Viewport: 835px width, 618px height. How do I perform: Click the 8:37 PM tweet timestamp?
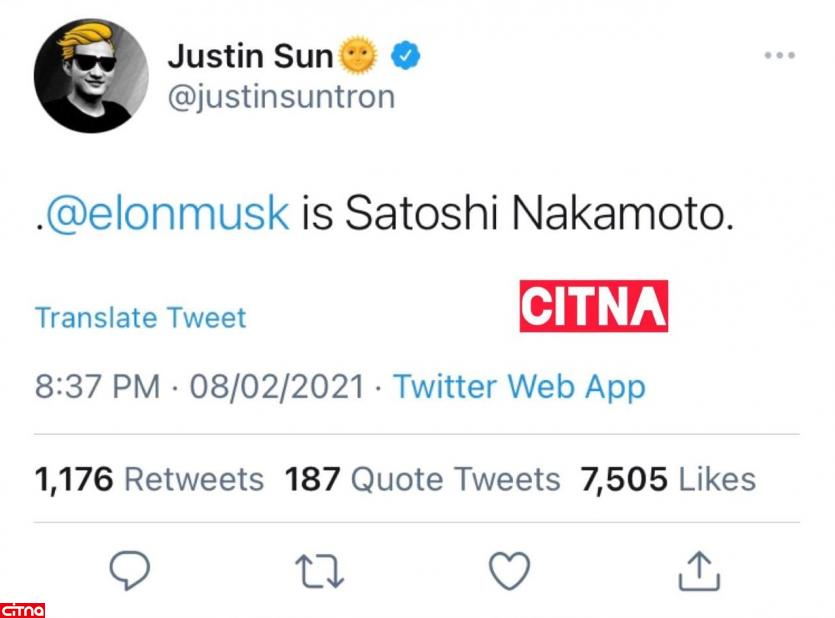(97, 387)
